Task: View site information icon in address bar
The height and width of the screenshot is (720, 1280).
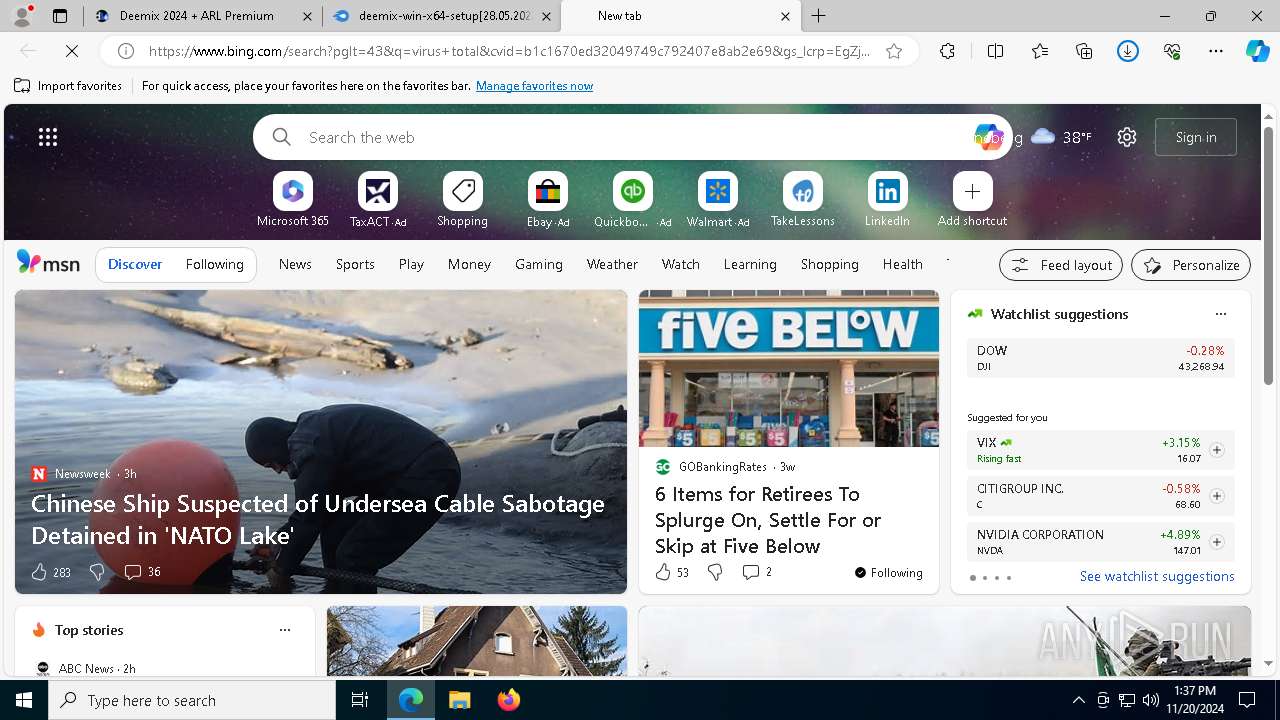Action: (x=126, y=50)
